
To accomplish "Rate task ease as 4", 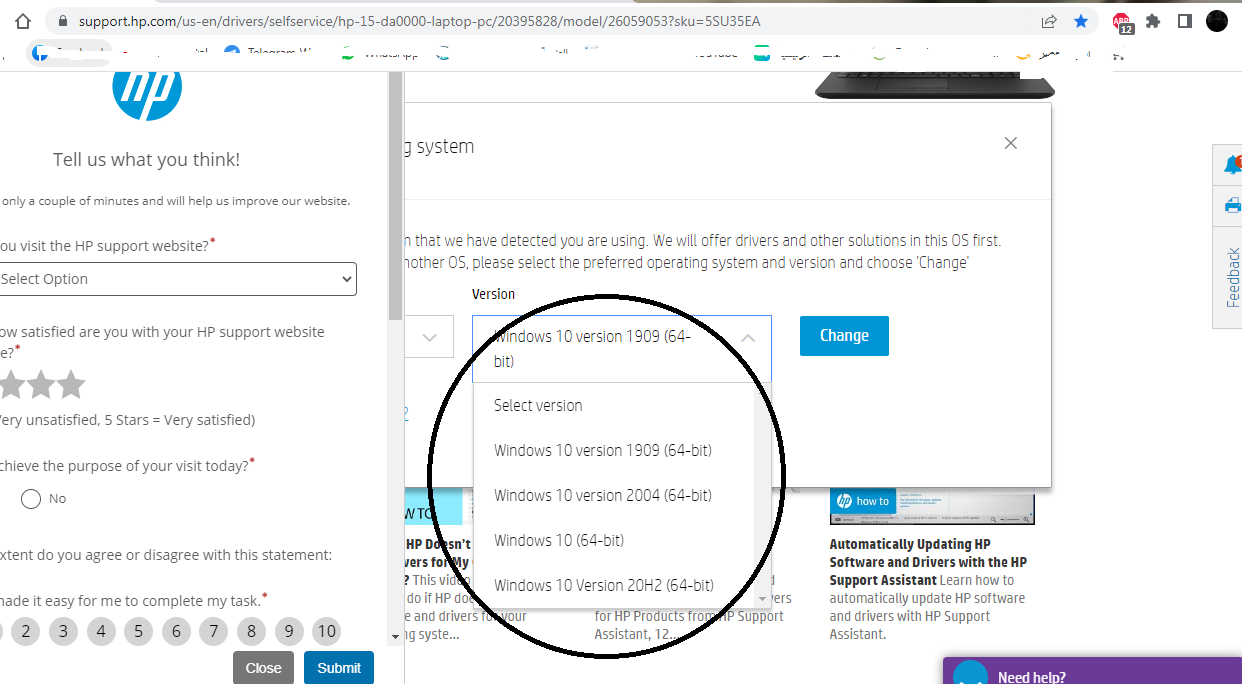I will (x=101, y=631).
